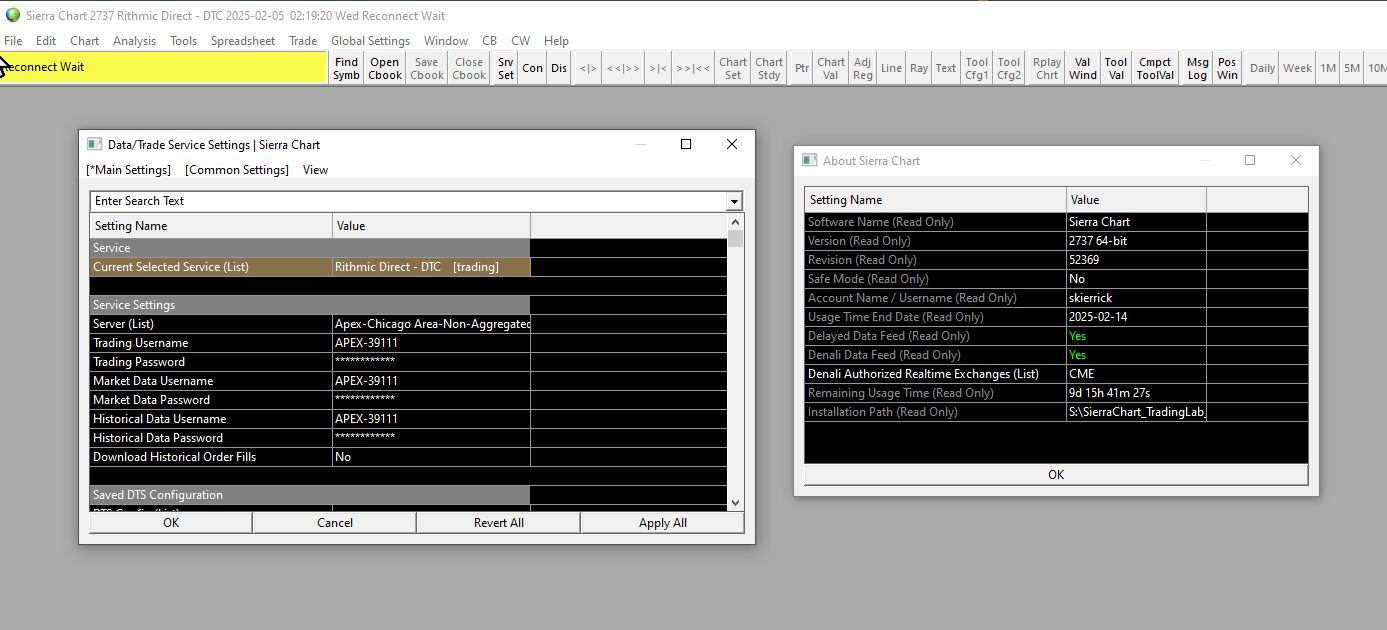Open the Server list value field
1387x630 pixels.
[431, 324]
